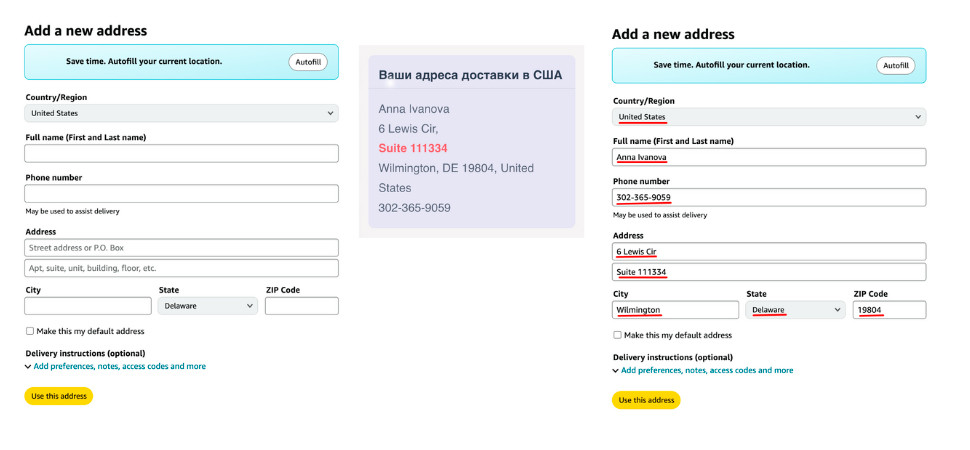This screenshot has width=970, height=450.
Task: Click the red Suite 111334 text in the address card
Action: (x=413, y=148)
